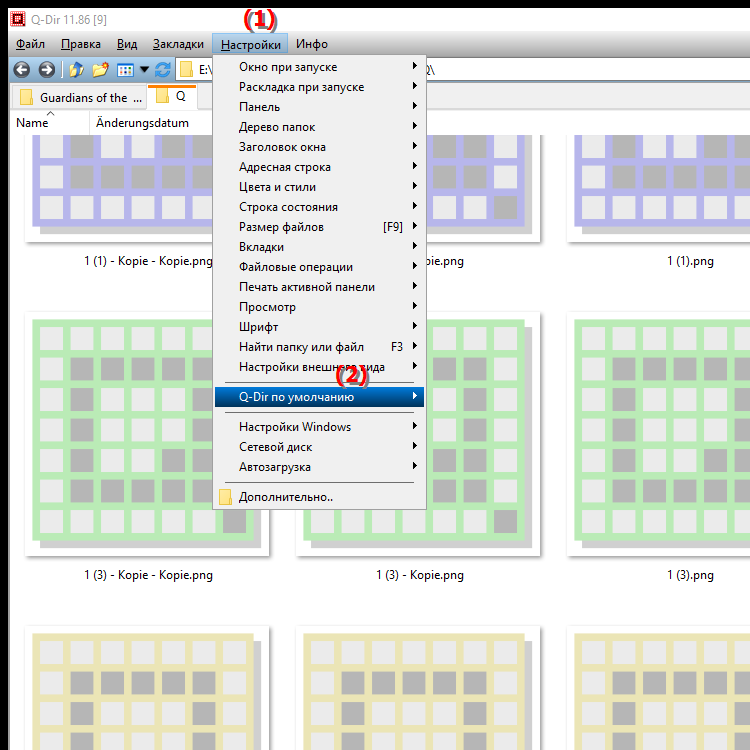
Task: Open the Закладки menu
Action: tap(178, 44)
